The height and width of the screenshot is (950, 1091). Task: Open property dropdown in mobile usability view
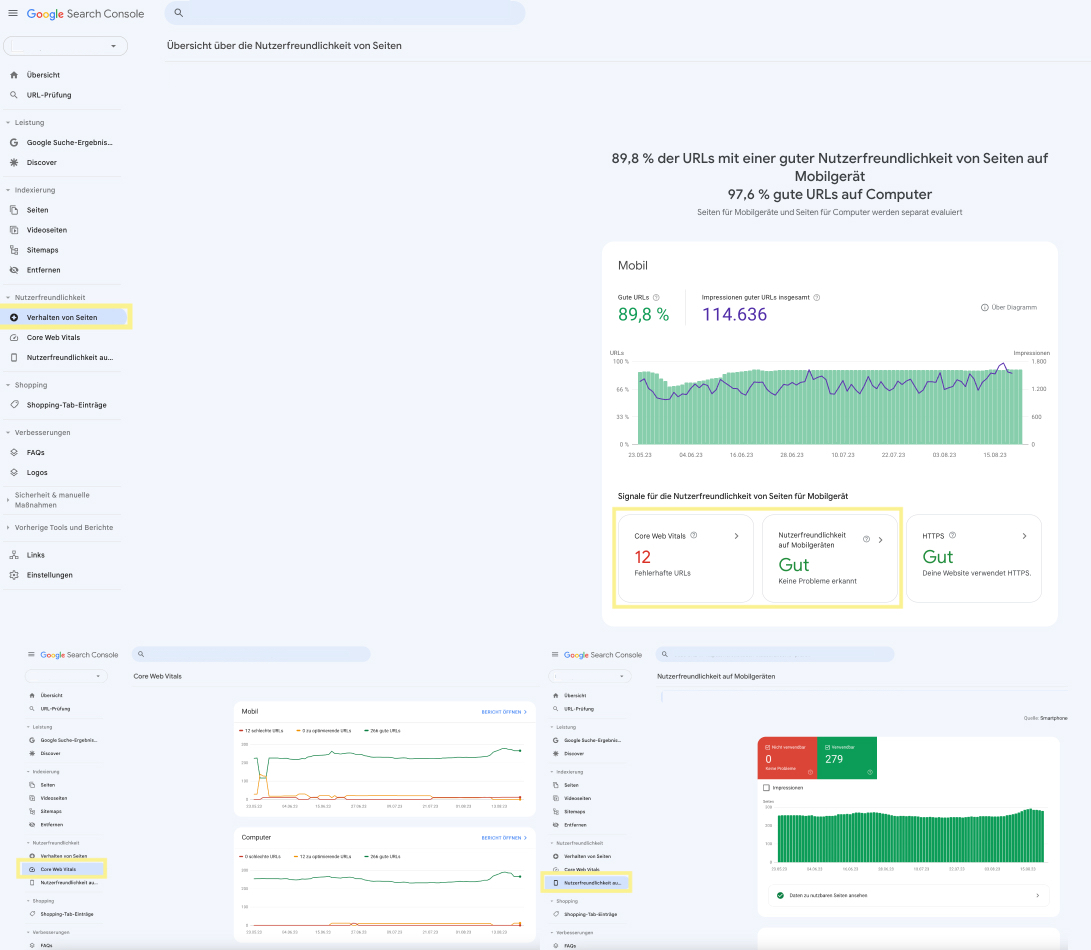(590, 676)
